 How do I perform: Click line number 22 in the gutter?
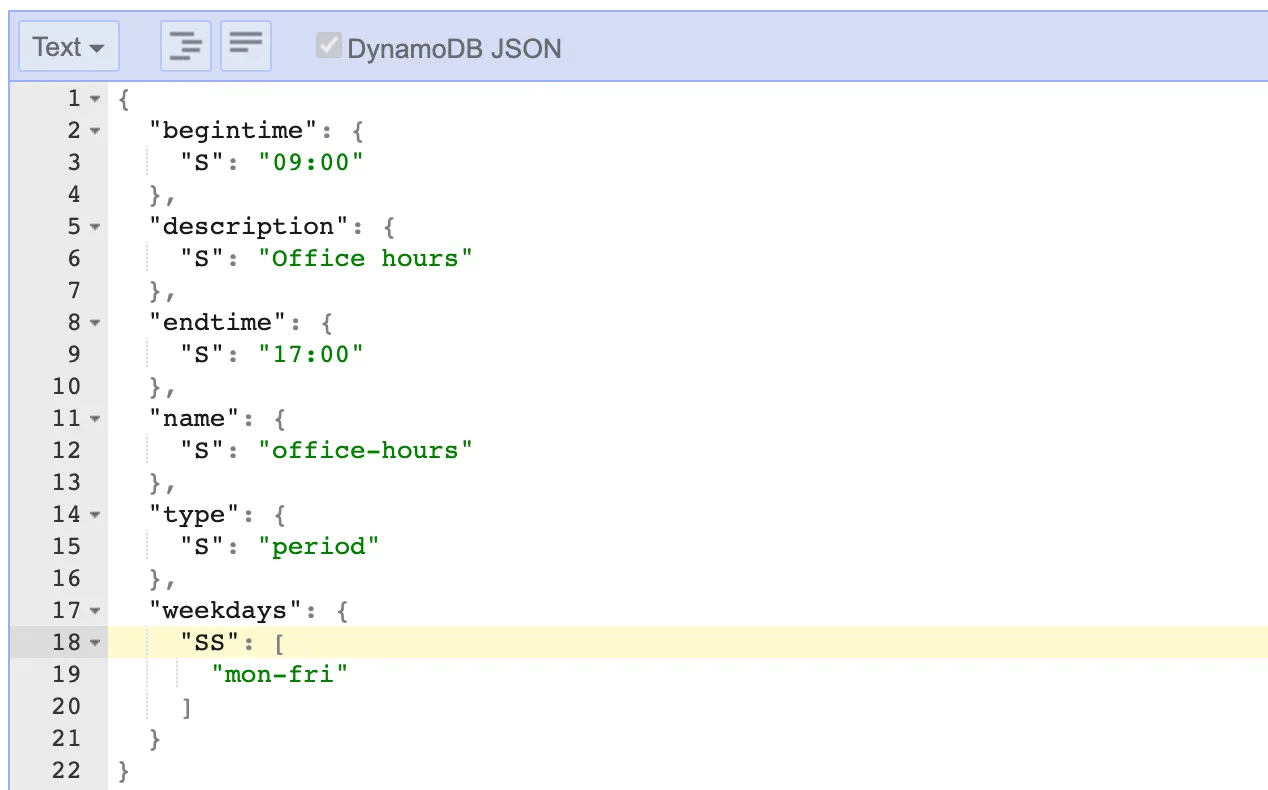tap(66, 770)
